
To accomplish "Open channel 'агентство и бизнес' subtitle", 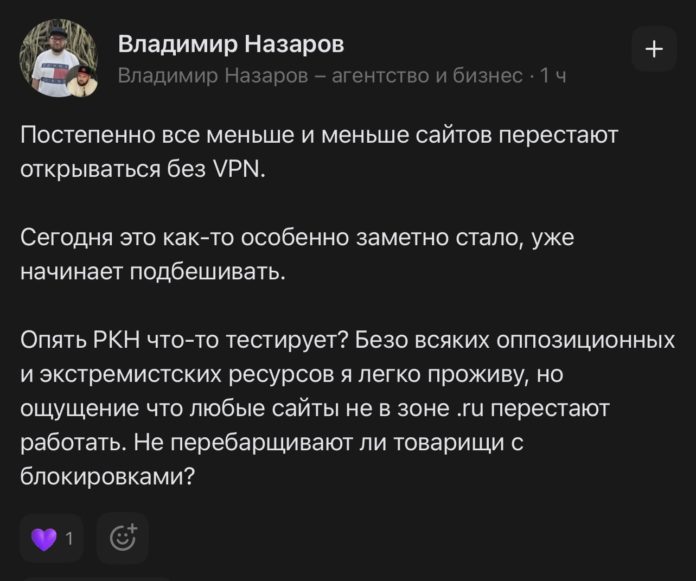I will click(x=320, y=76).
